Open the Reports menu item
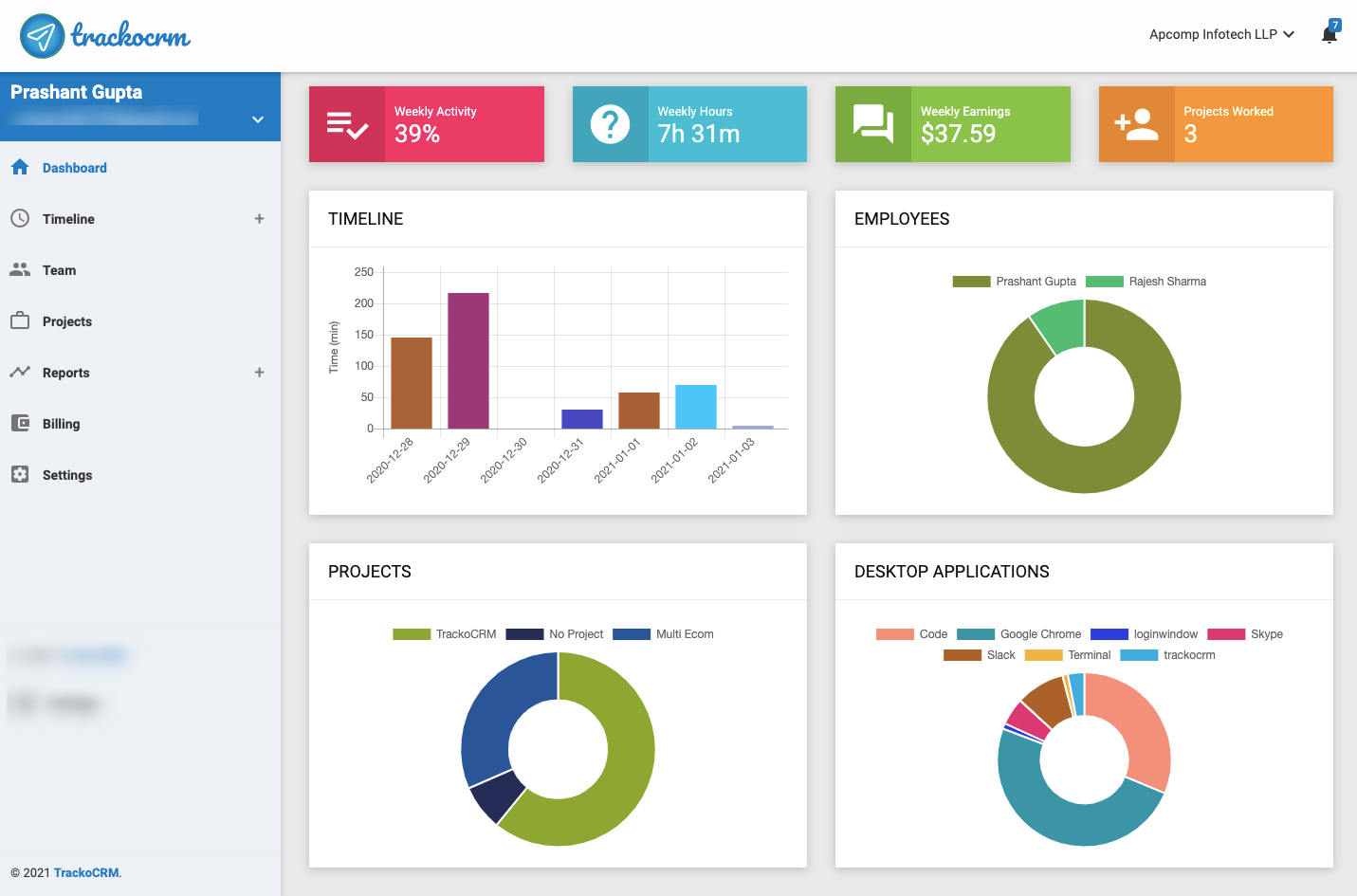Image resolution: width=1357 pixels, height=896 pixels. tap(140, 373)
